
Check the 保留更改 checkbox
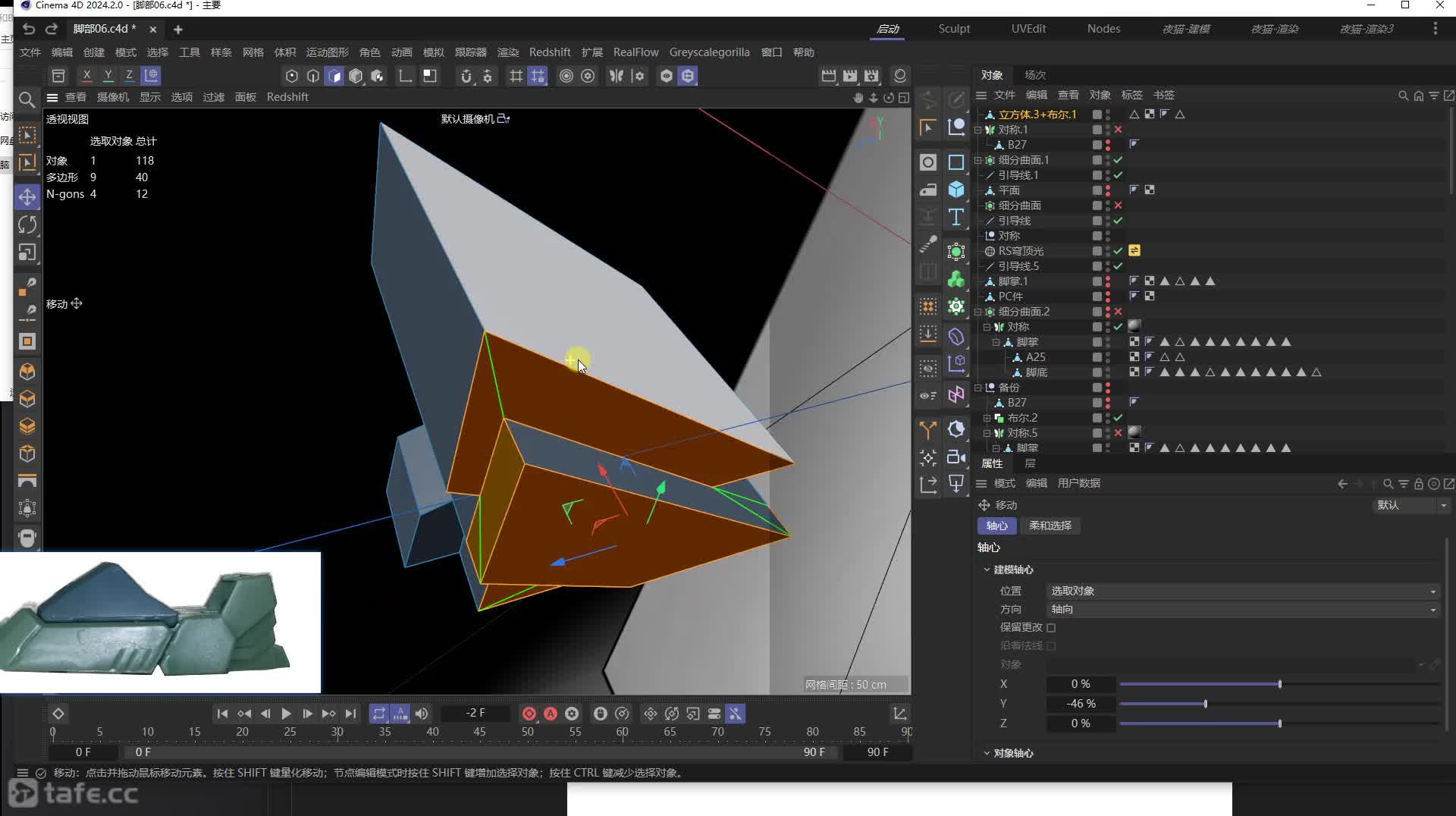tap(1051, 628)
